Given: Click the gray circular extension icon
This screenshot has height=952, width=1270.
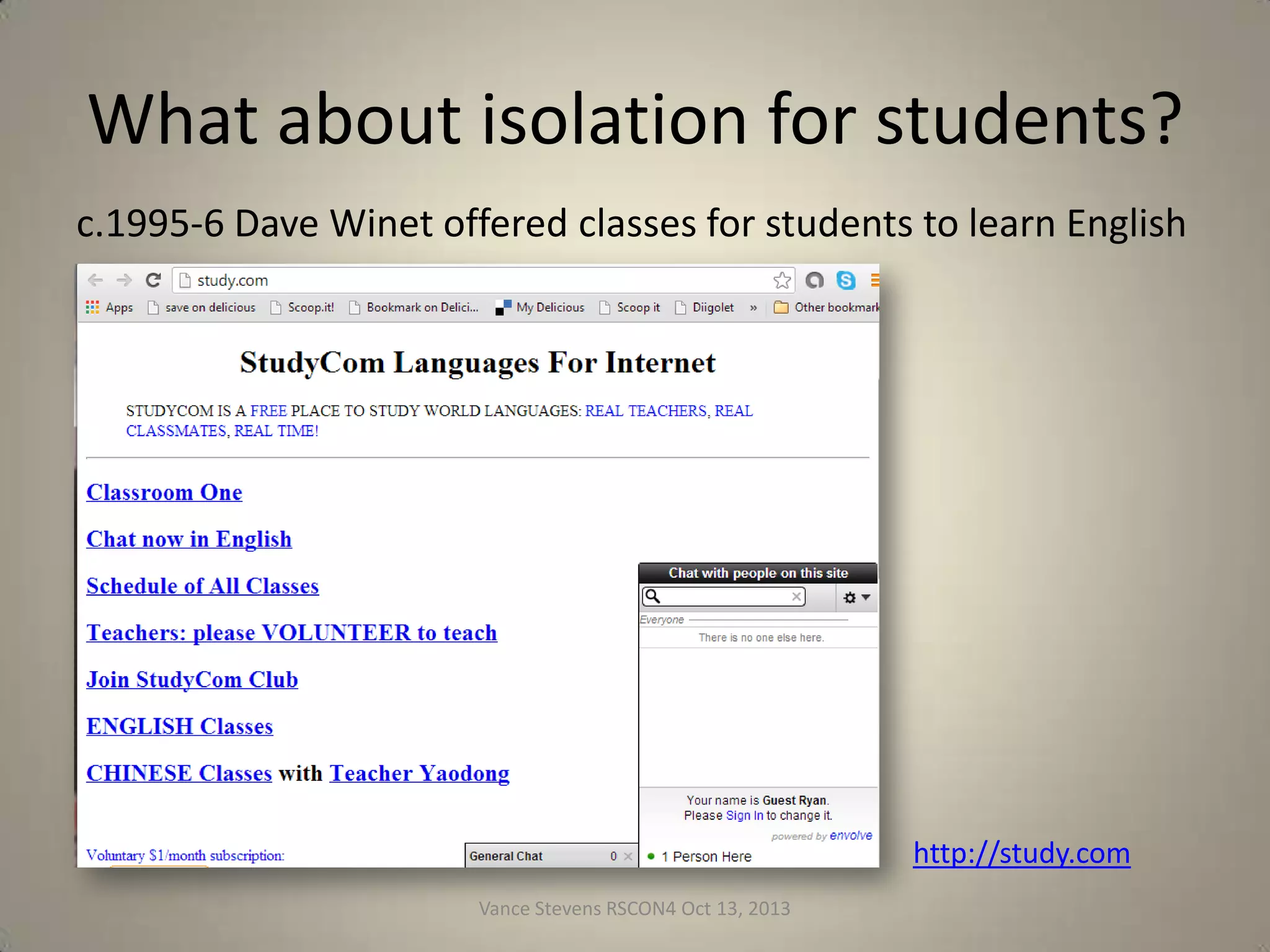Looking at the screenshot, I should pyautogui.click(x=814, y=280).
